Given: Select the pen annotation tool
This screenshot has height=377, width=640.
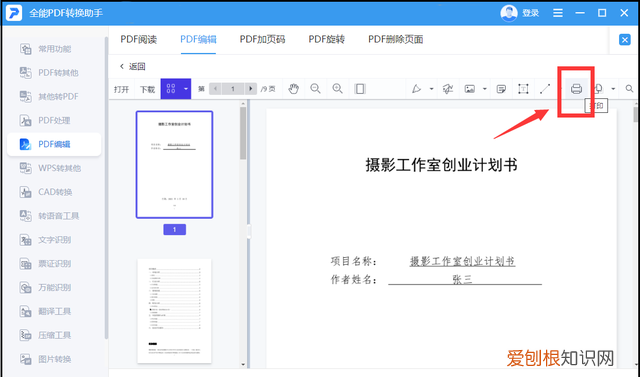Looking at the screenshot, I should (x=416, y=89).
